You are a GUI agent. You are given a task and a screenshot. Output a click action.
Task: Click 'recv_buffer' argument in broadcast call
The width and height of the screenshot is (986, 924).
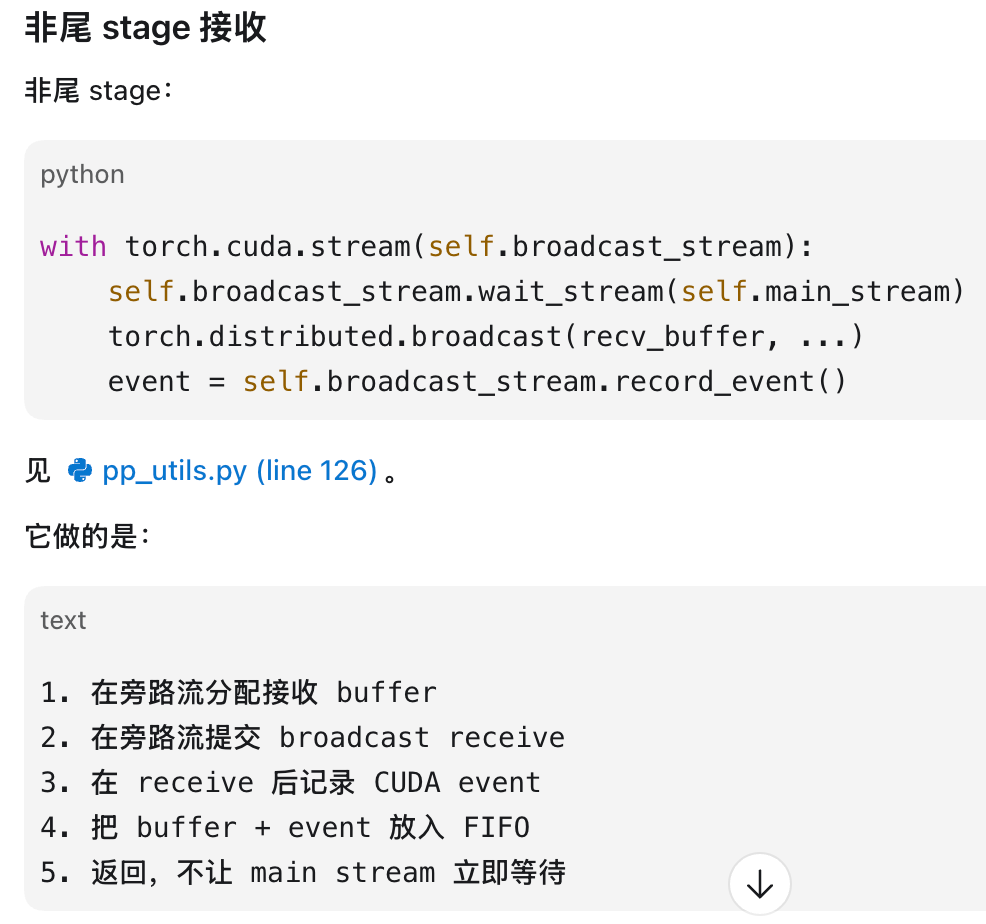click(672, 337)
